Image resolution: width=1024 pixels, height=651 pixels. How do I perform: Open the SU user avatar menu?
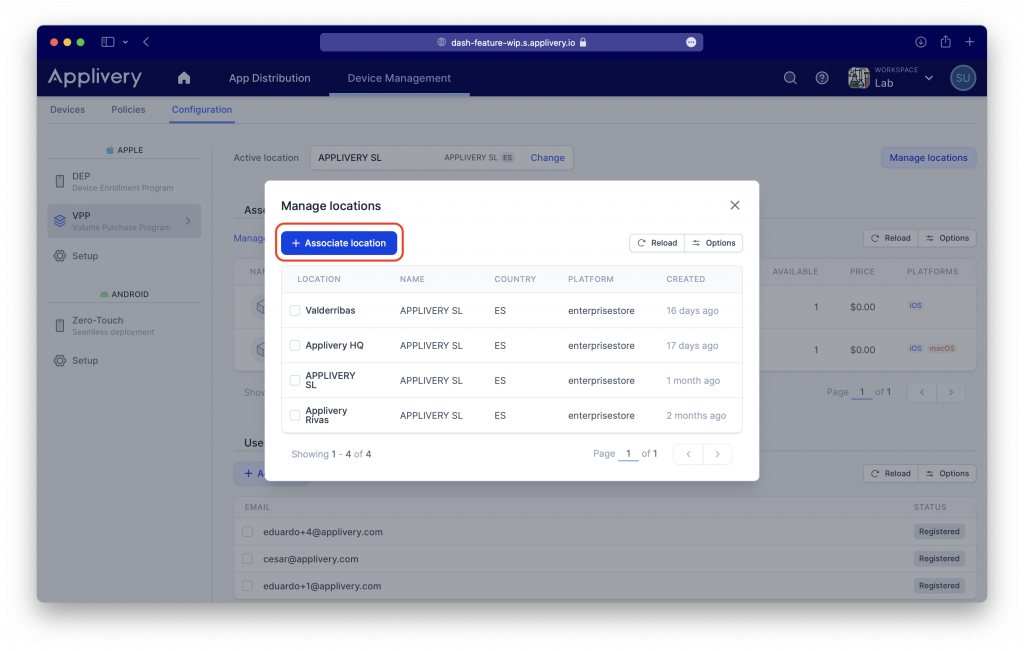point(963,78)
